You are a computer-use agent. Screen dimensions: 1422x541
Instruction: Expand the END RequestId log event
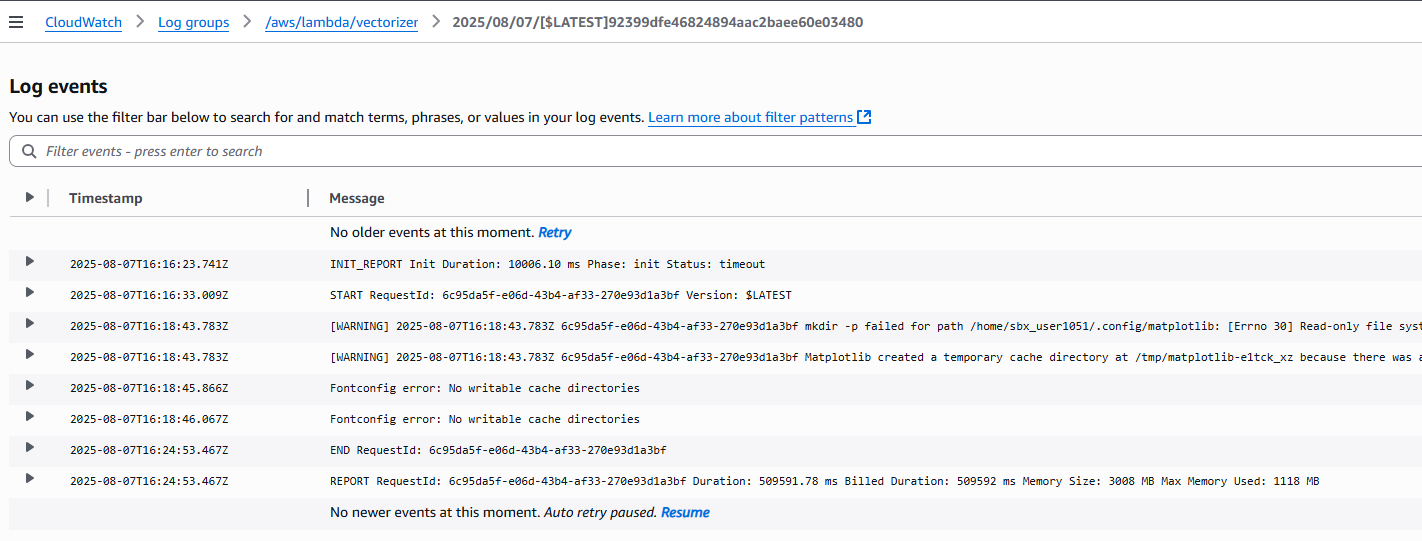(x=30, y=448)
